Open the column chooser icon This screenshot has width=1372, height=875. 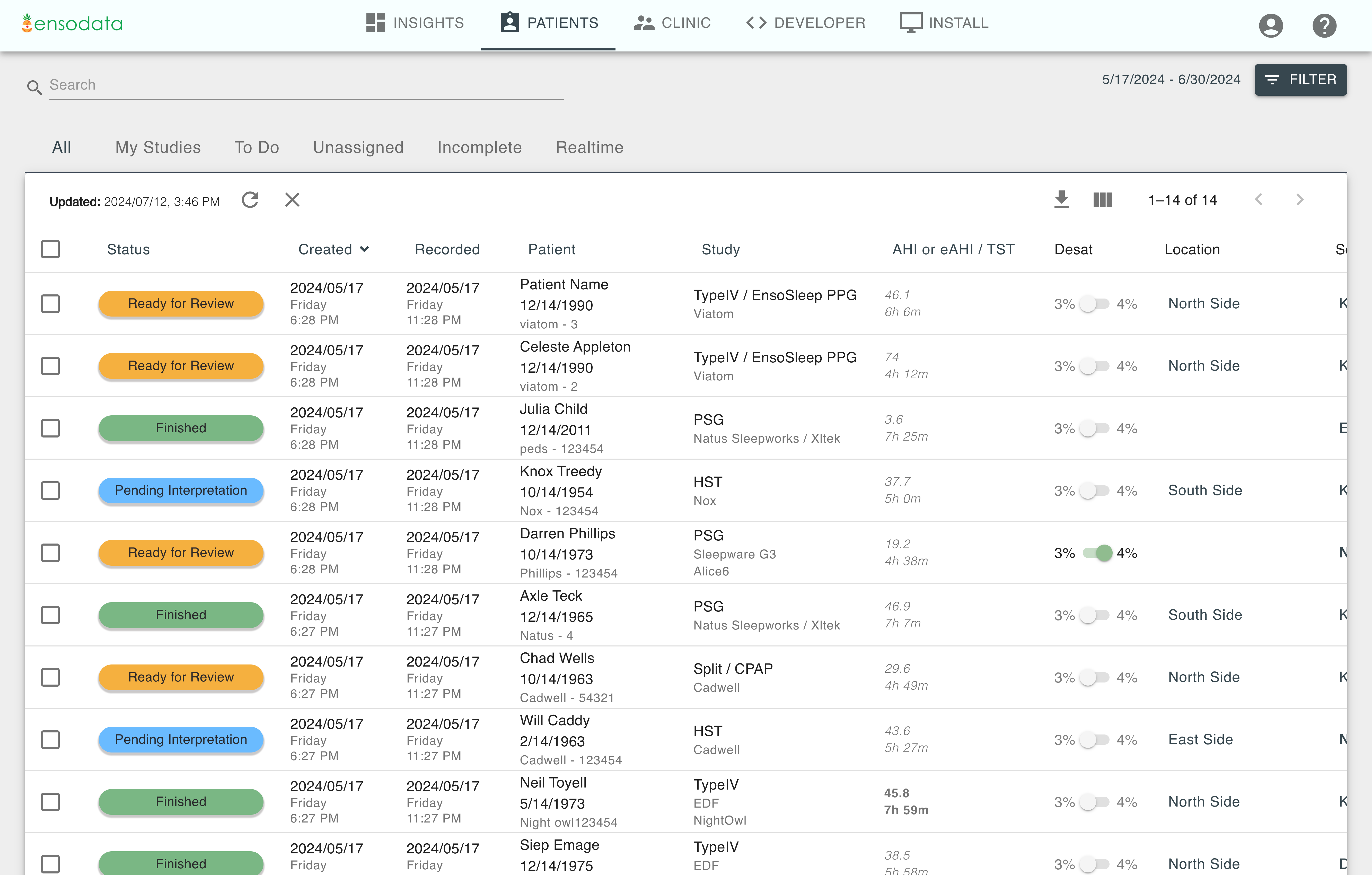[1103, 200]
